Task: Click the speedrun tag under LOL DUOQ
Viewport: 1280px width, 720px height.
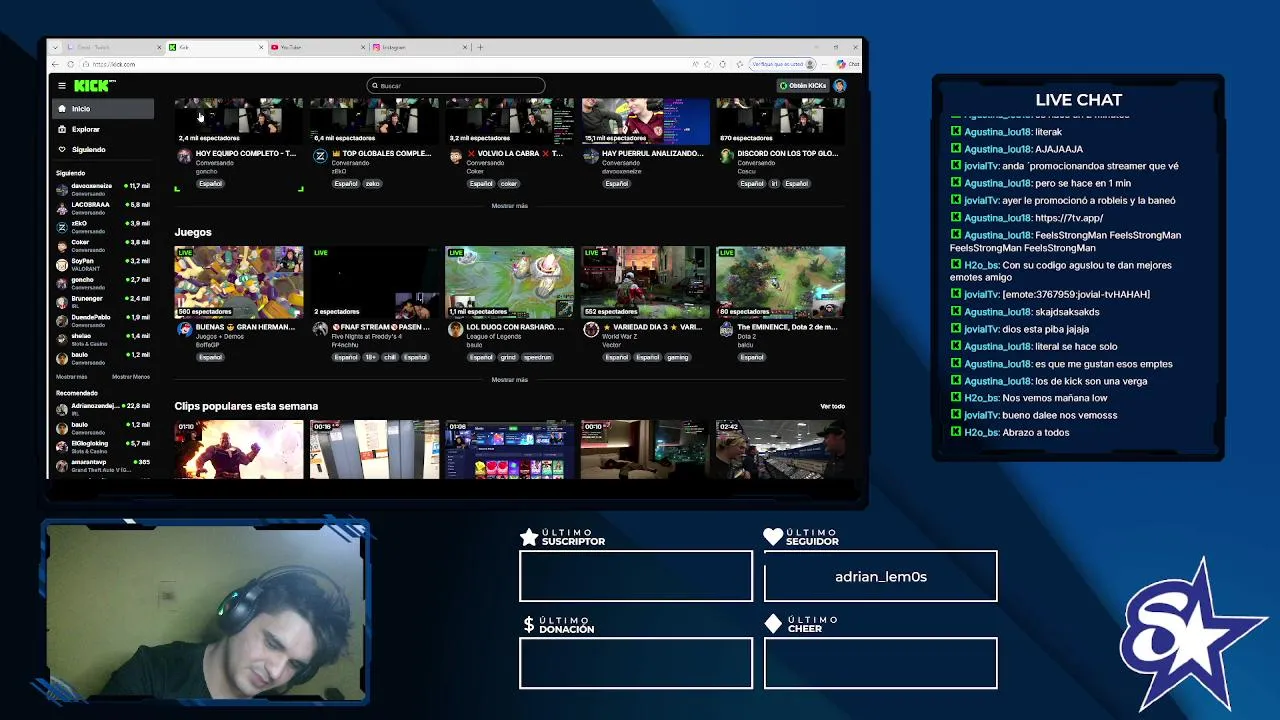Action: (x=537, y=358)
